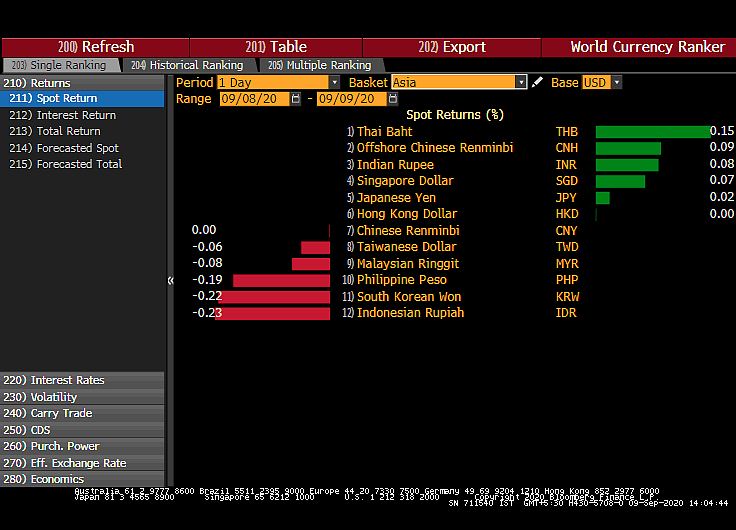Click the KRW ticker code
Screen dimensions: 736x530
(x=567, y=297)
